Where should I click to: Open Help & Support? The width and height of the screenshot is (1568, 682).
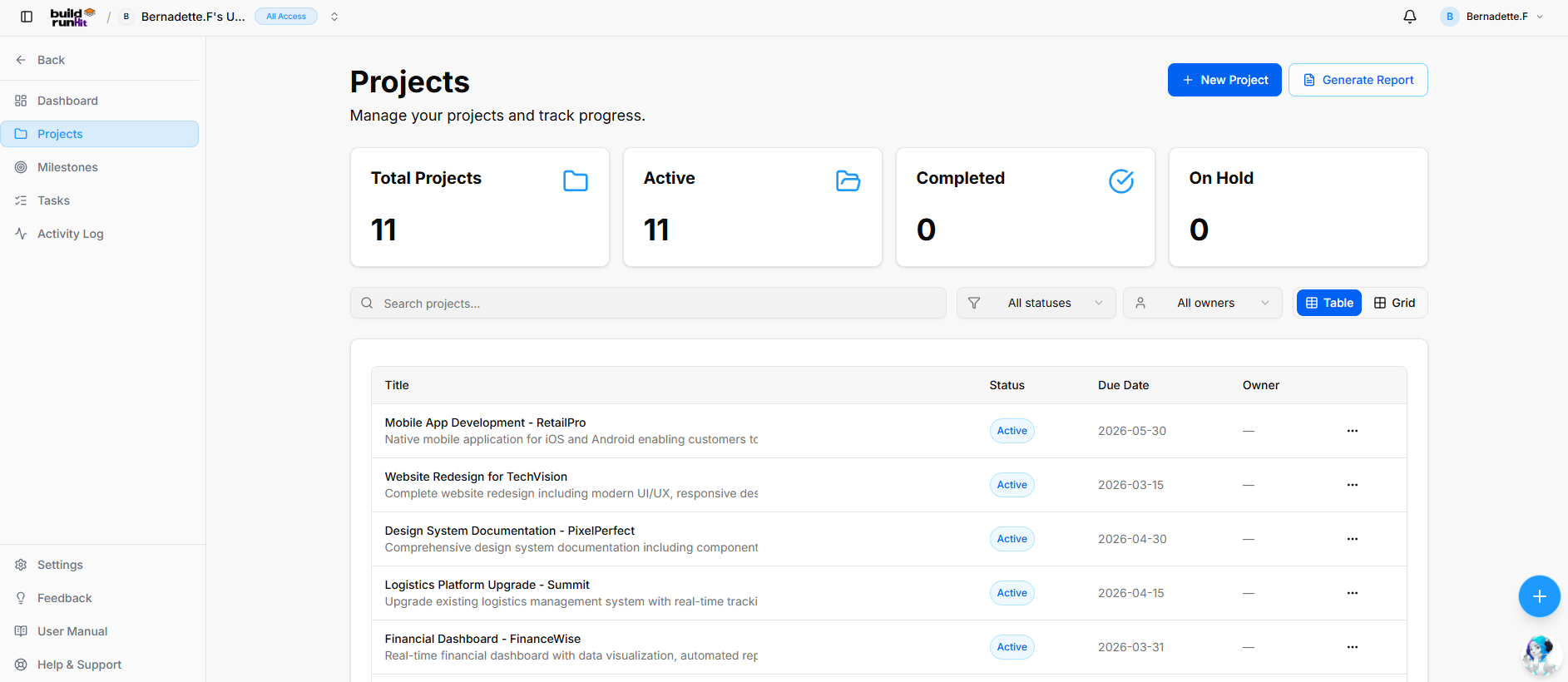click(x=100, y=665)
